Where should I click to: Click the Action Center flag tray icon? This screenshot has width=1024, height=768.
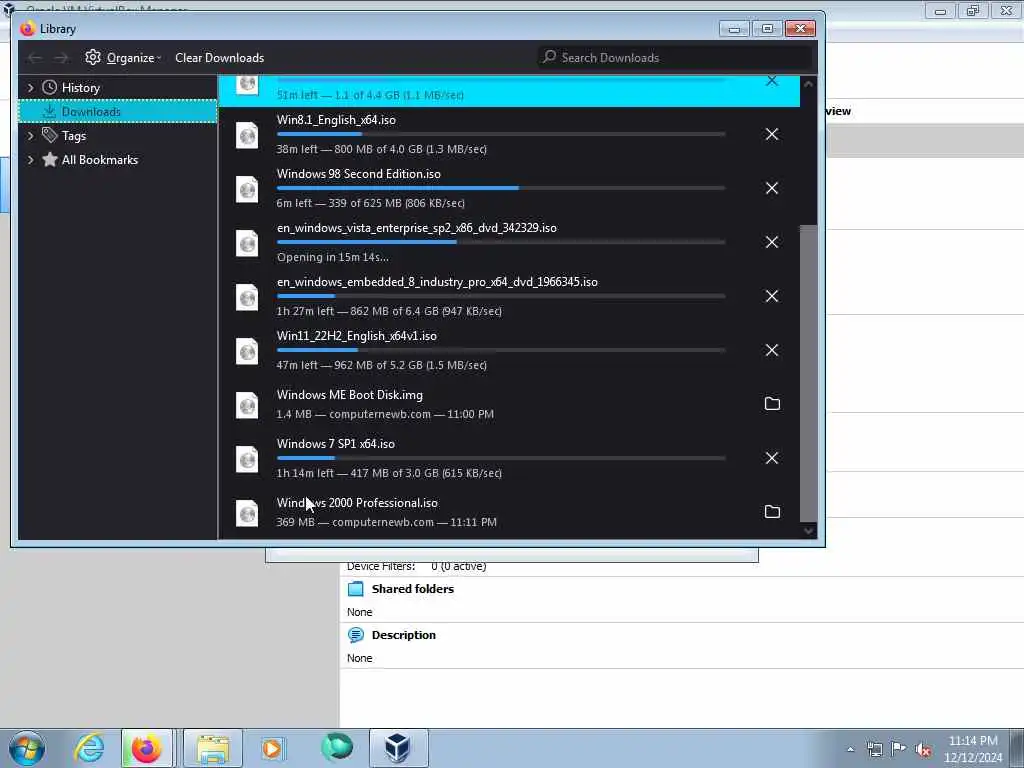[899, 749]
